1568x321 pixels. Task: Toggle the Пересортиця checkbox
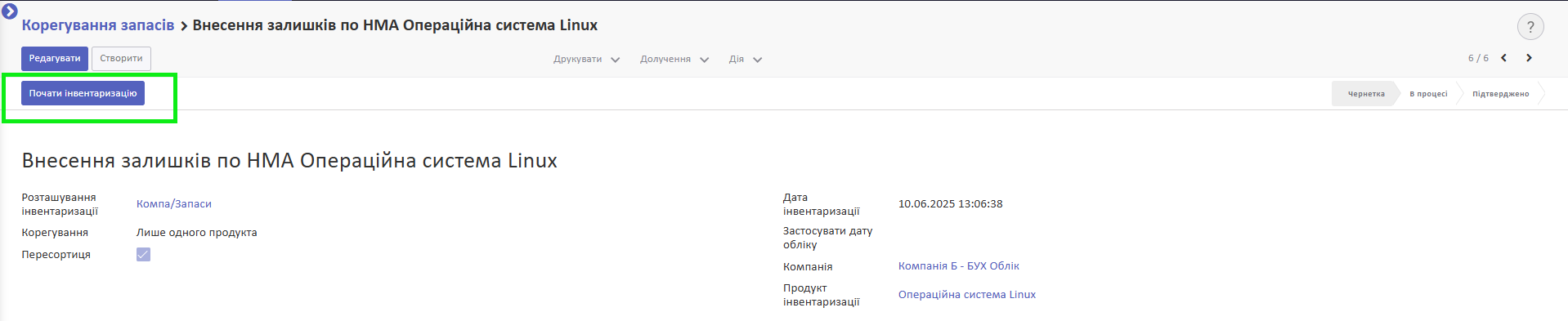(x=143, y=255)
